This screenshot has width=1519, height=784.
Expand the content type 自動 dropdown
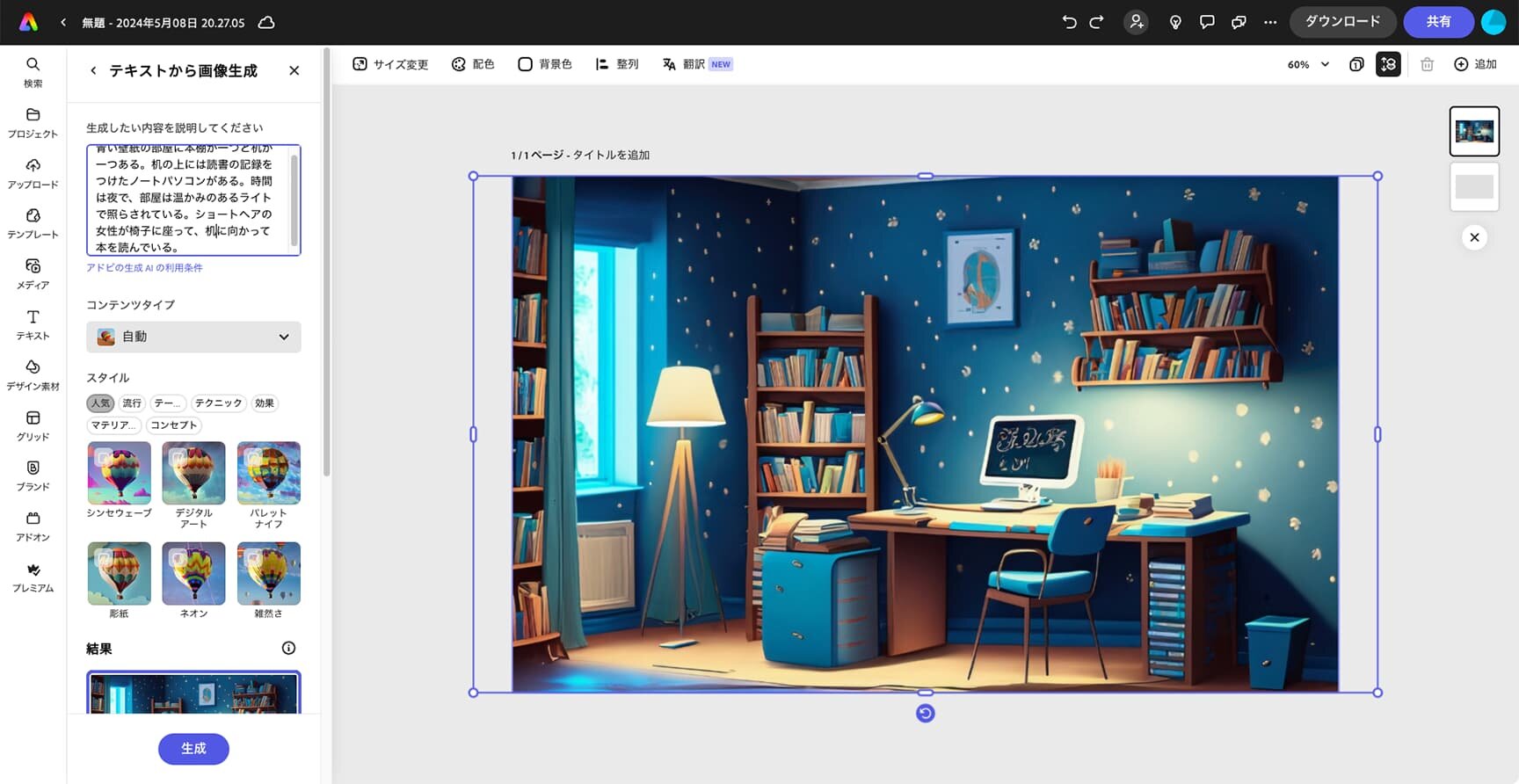(x=193, y=337)
